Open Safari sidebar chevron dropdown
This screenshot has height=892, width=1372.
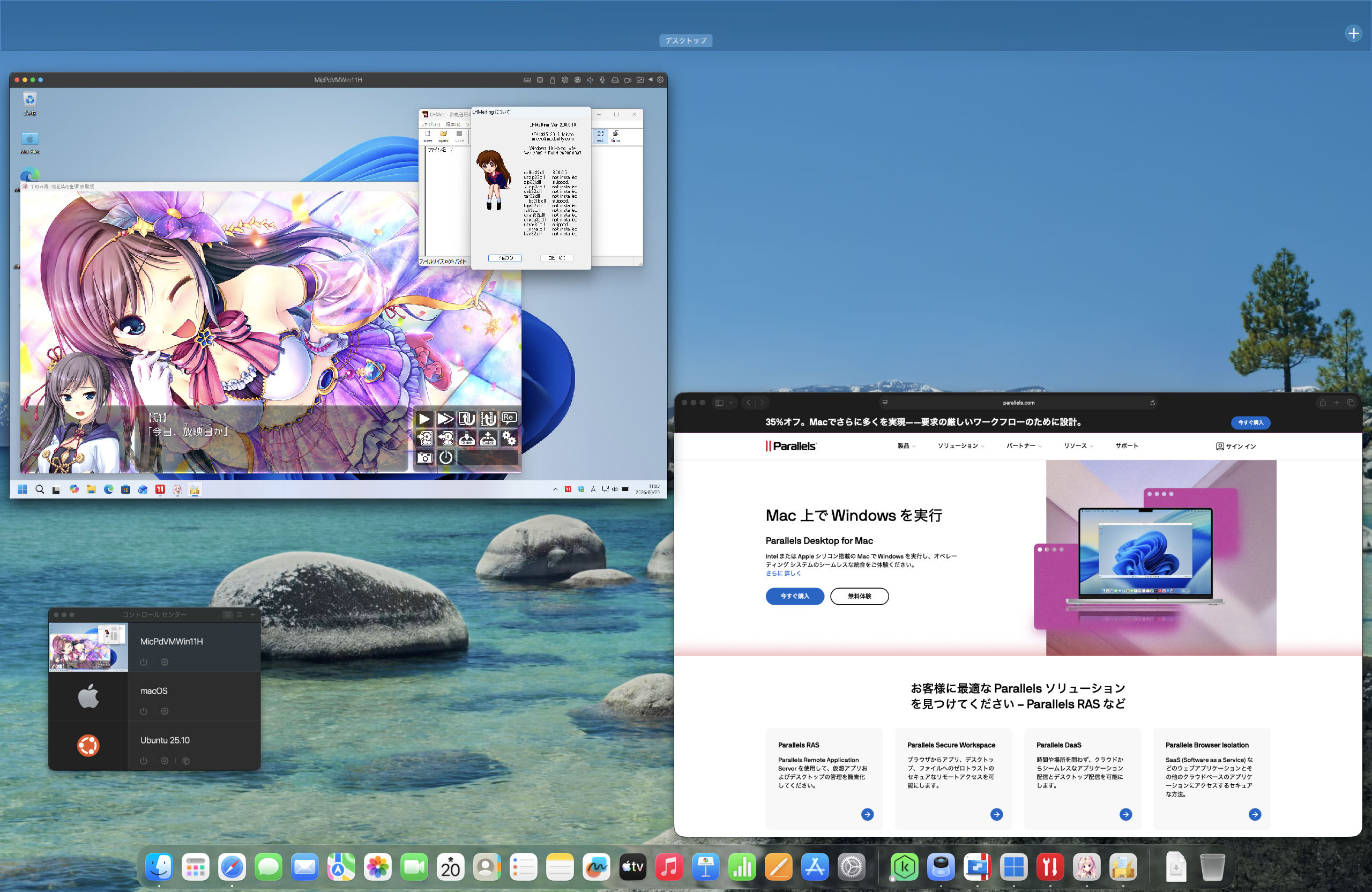[x=730, y=403]
